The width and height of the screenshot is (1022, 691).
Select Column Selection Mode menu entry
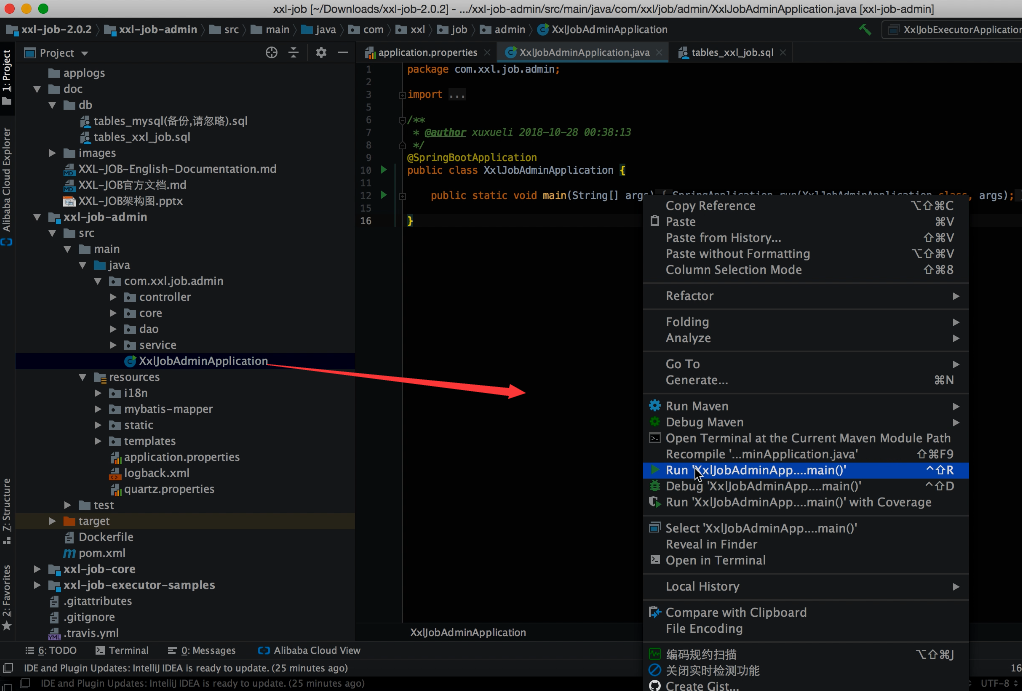pyautogui.click(x=806, y=270)
